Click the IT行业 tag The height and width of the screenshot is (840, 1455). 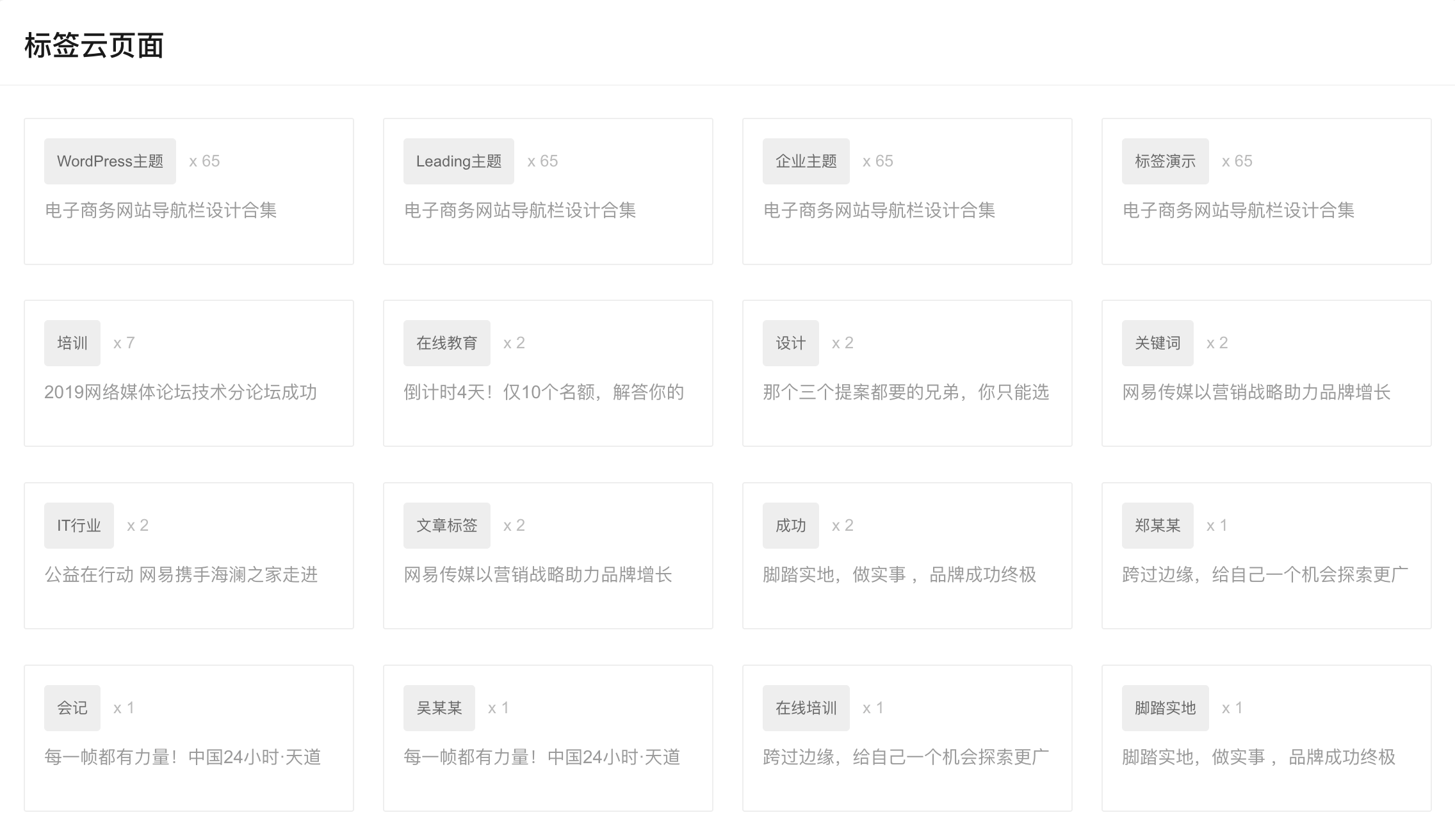click(x=78, y=524)
